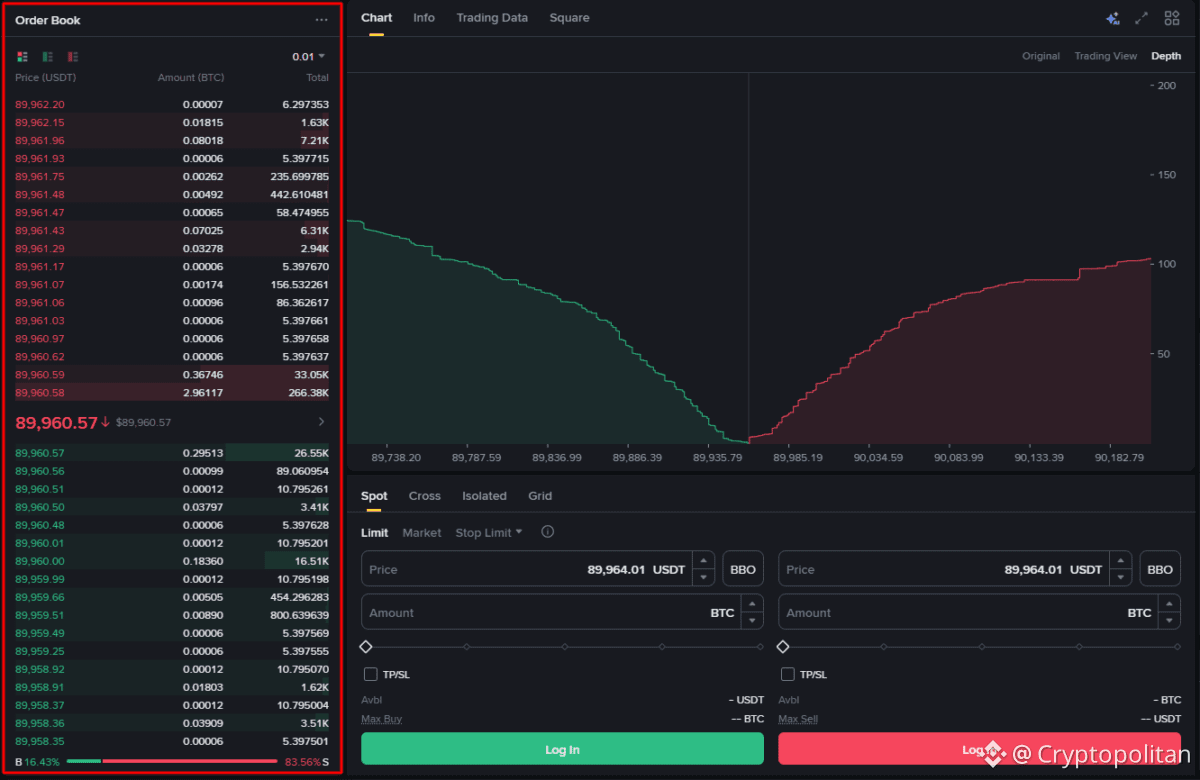Enable TP/SL checkbox on sell side
Image resolution: width=1200 pixels, height=780 pixels.
point(788,674)
